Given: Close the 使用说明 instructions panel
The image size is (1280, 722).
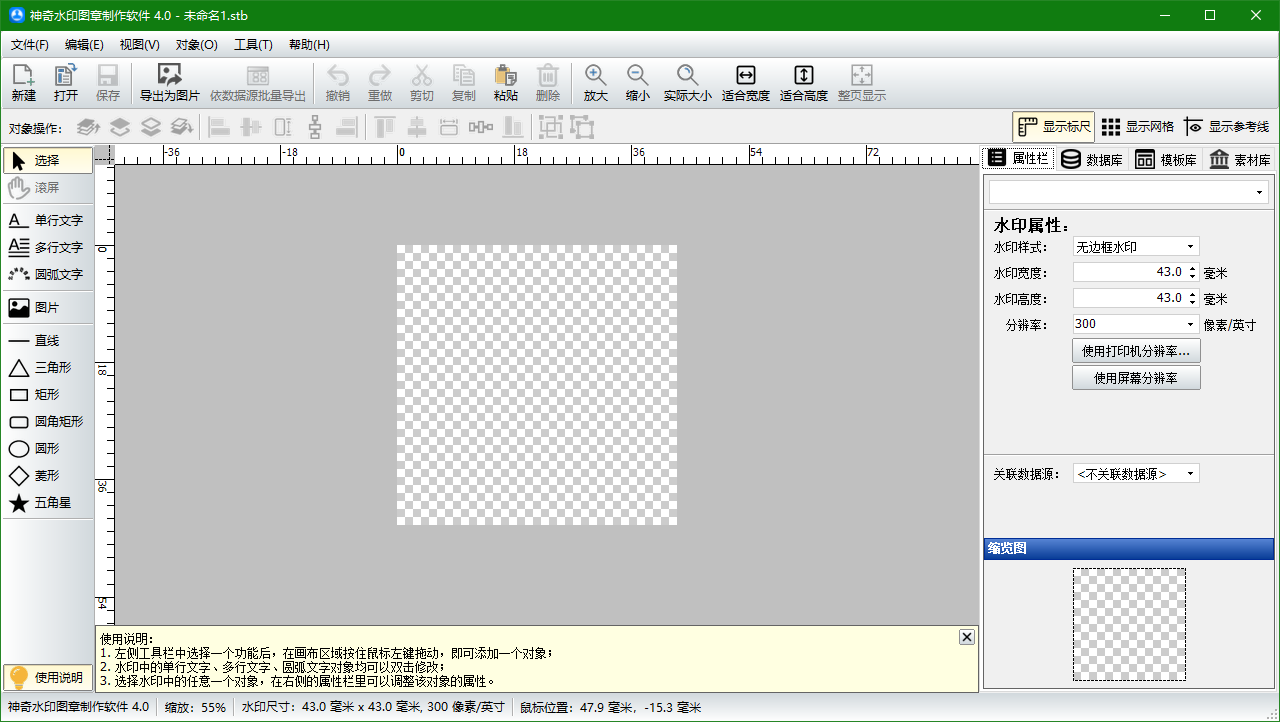Looking at the screenshot, I should [966, 637].
